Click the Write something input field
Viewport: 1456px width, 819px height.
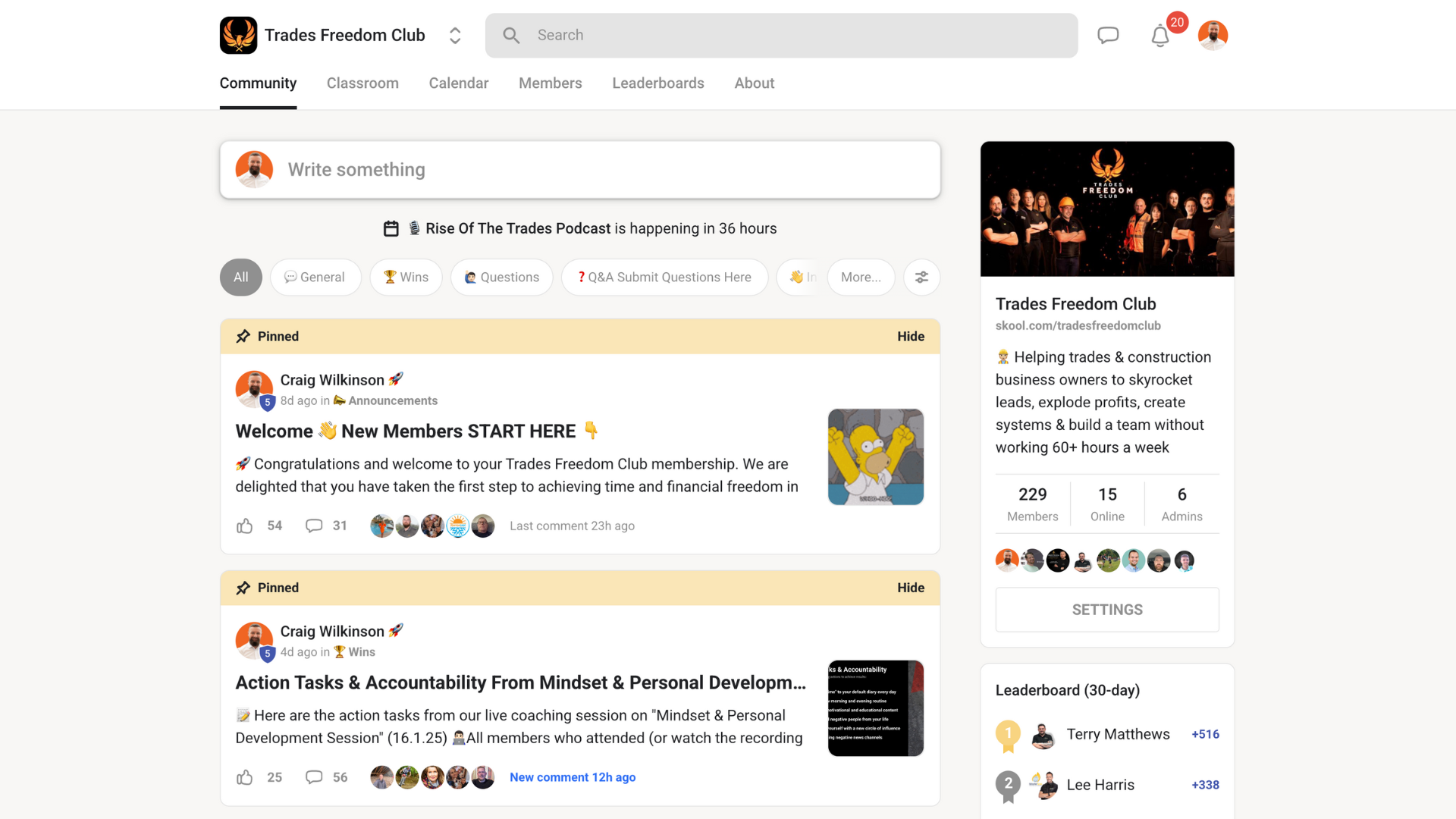click(580, 169)
